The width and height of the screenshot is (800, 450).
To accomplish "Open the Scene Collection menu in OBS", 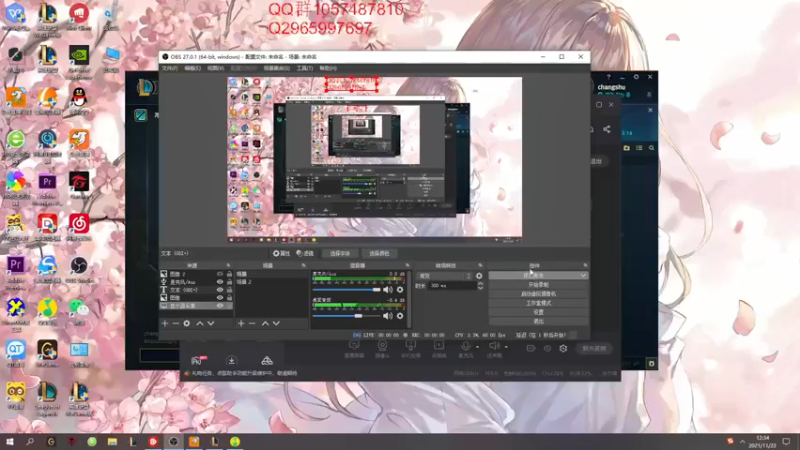I will tap(277, 68).
